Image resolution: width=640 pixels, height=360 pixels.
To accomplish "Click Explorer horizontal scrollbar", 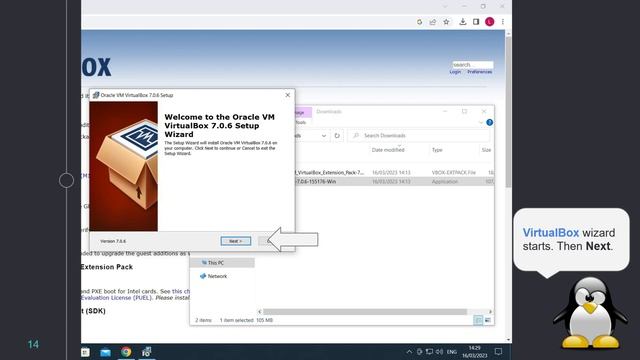I will click(364, 312).
